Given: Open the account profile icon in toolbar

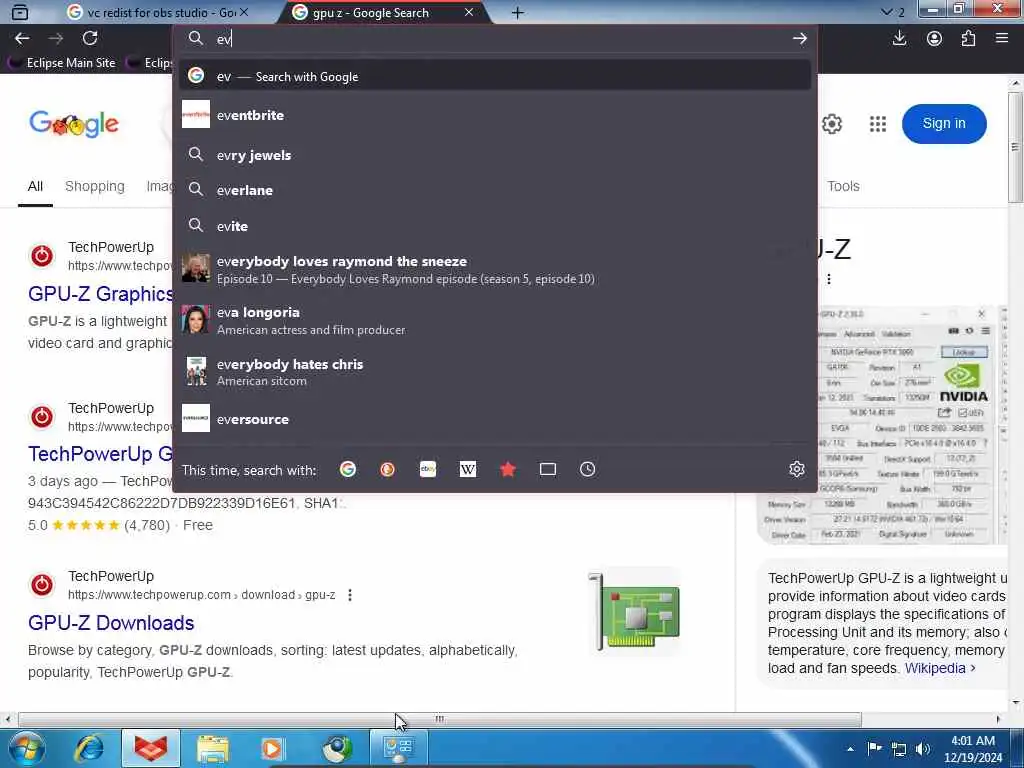Looking at the screenshot, I should coord(934,39).
